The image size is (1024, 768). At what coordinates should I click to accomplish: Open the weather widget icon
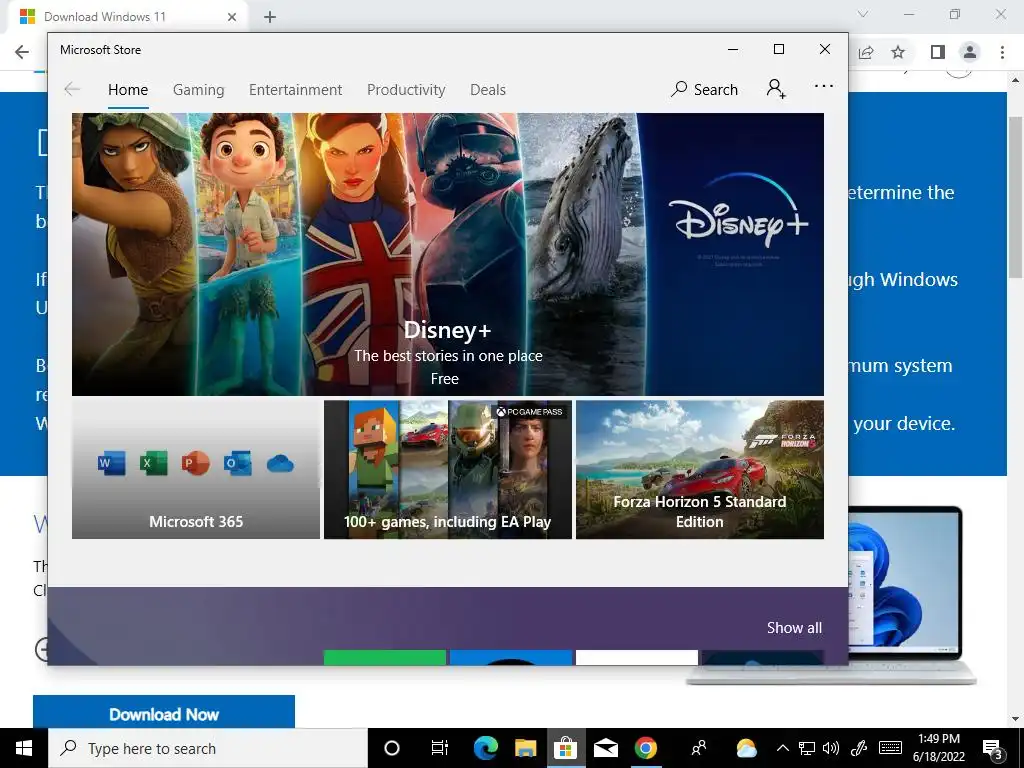[x=746, y=748]
